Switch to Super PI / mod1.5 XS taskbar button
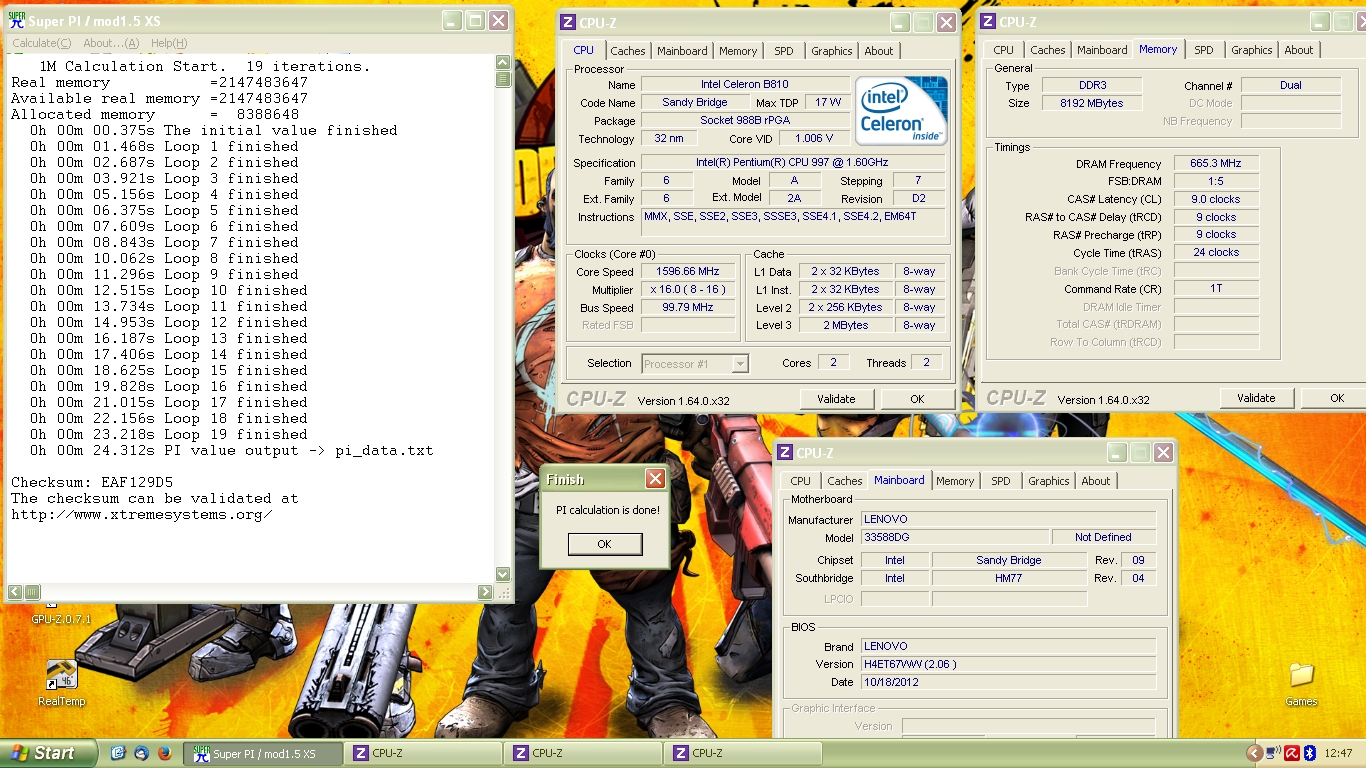 264,753
